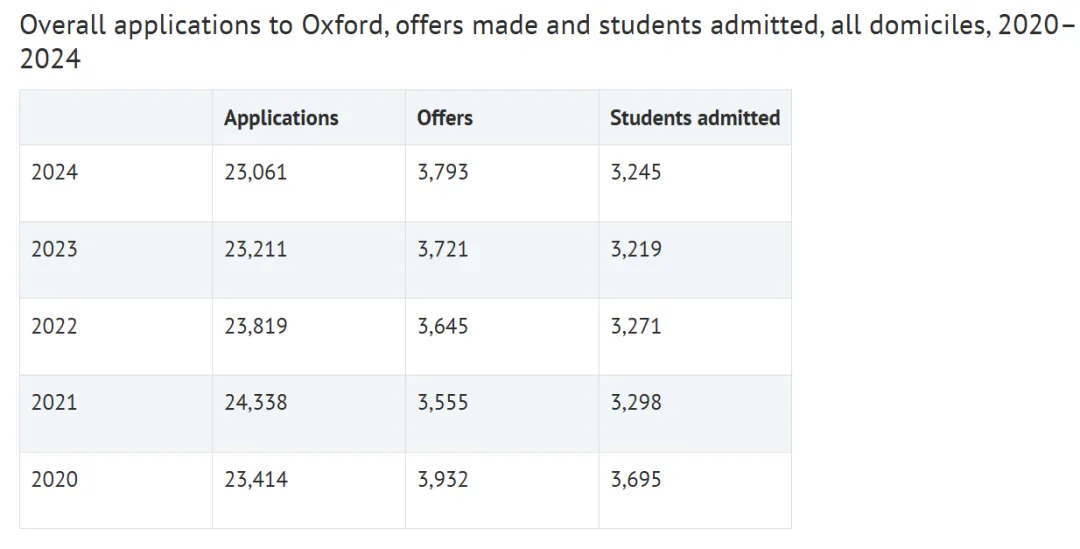The height and width of the screenshot is (549, 1080).
Task: Click the 23,819 applications value
Action: pos(256,327)
